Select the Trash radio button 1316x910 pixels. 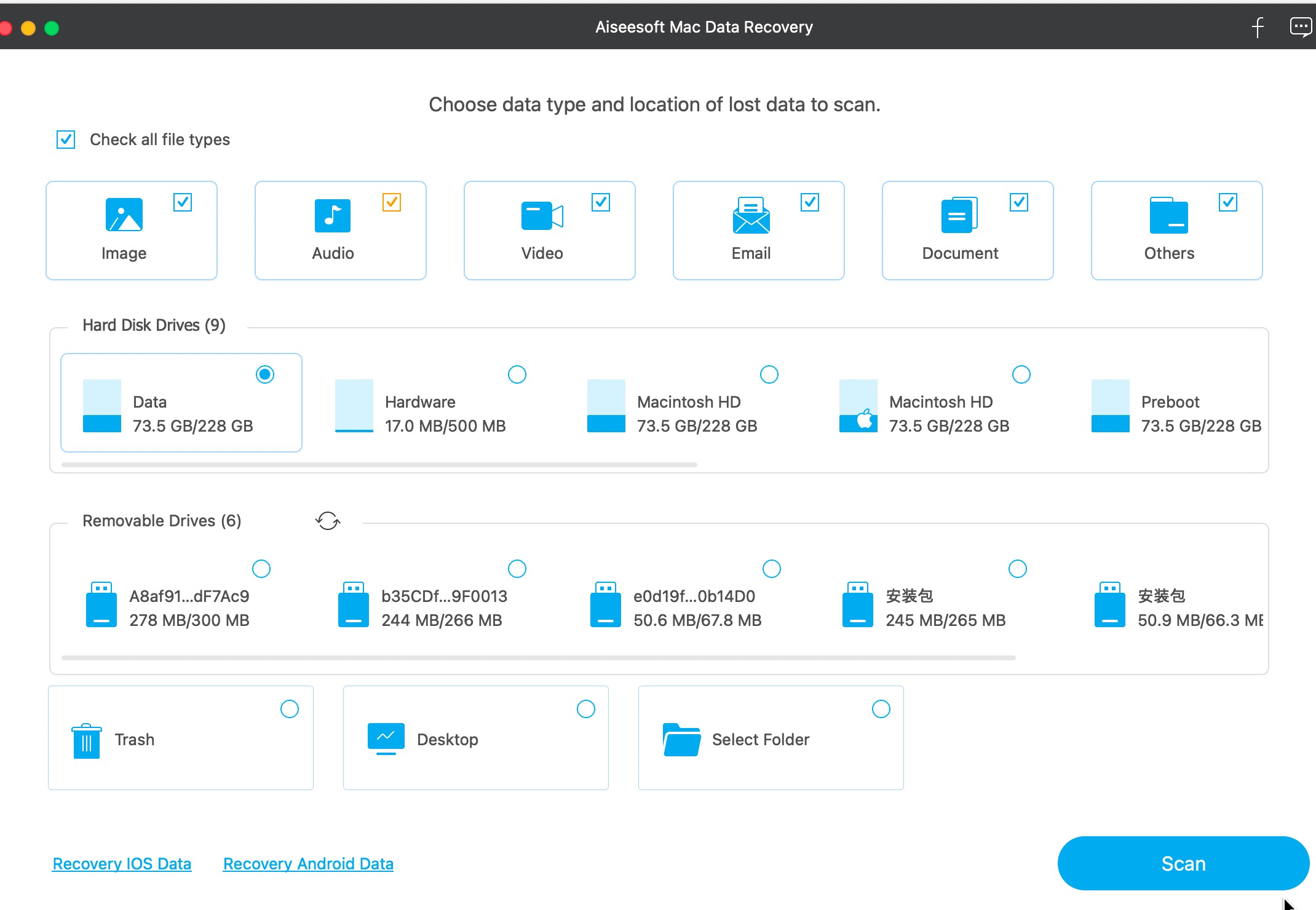tap(290, 709)
